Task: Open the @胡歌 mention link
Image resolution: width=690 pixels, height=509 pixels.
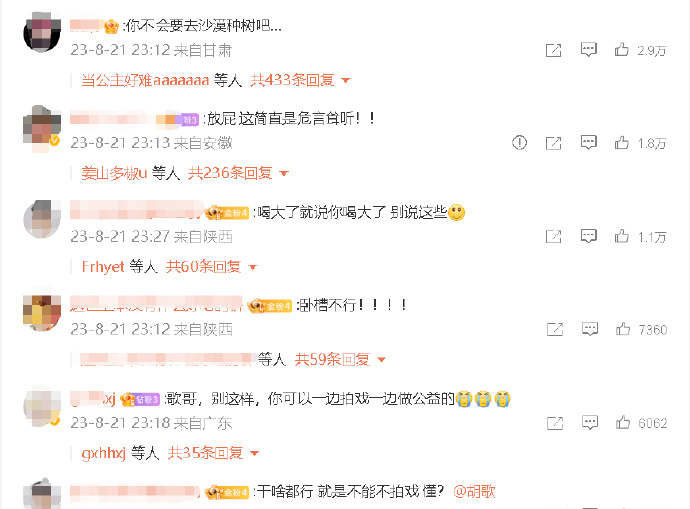Action: click(x=474, y=491)
